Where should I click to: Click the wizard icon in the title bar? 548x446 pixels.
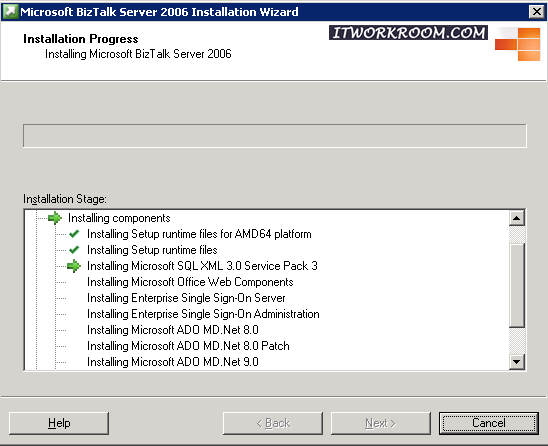(10, 12)
